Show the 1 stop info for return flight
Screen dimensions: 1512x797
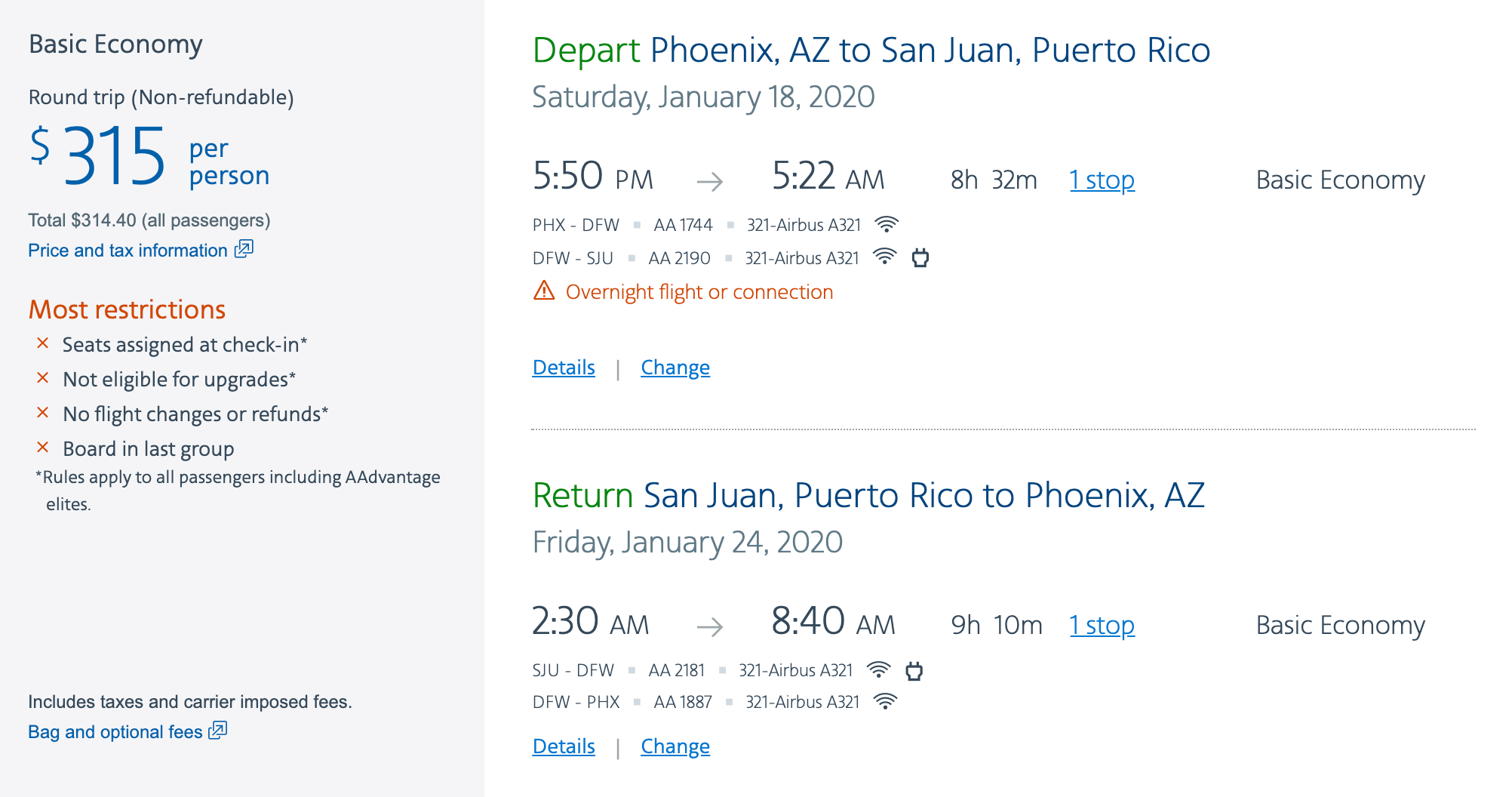(1102, 626)
